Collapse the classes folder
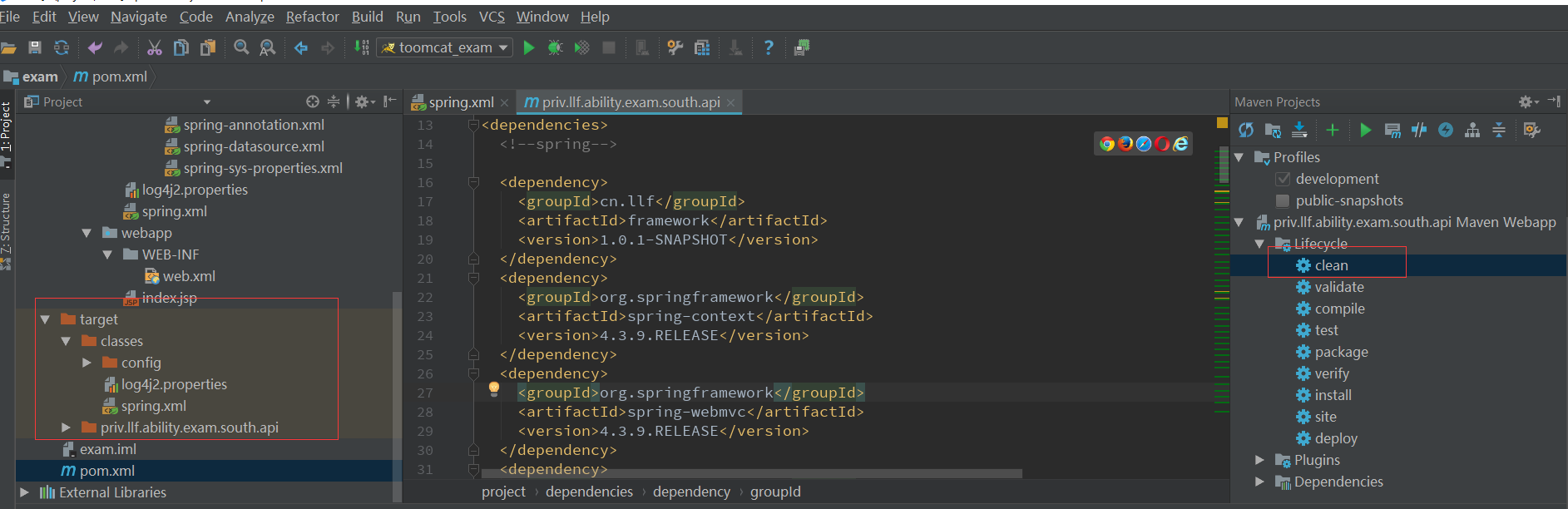This screenshot has width=1568, height=509. click(66, 341)
